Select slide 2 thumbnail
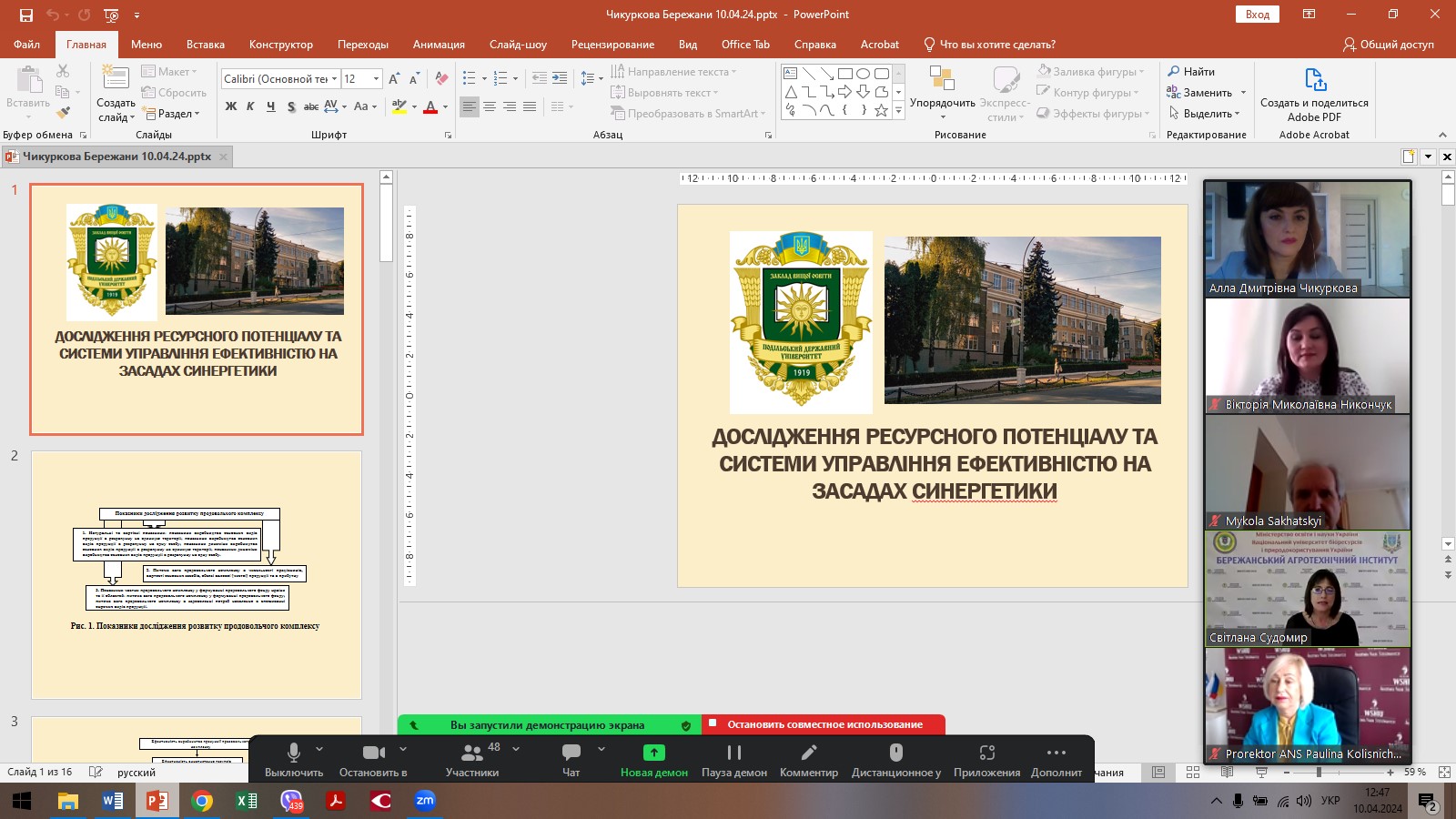Viewport: 1456px width, 819px height. coord(197,574)
